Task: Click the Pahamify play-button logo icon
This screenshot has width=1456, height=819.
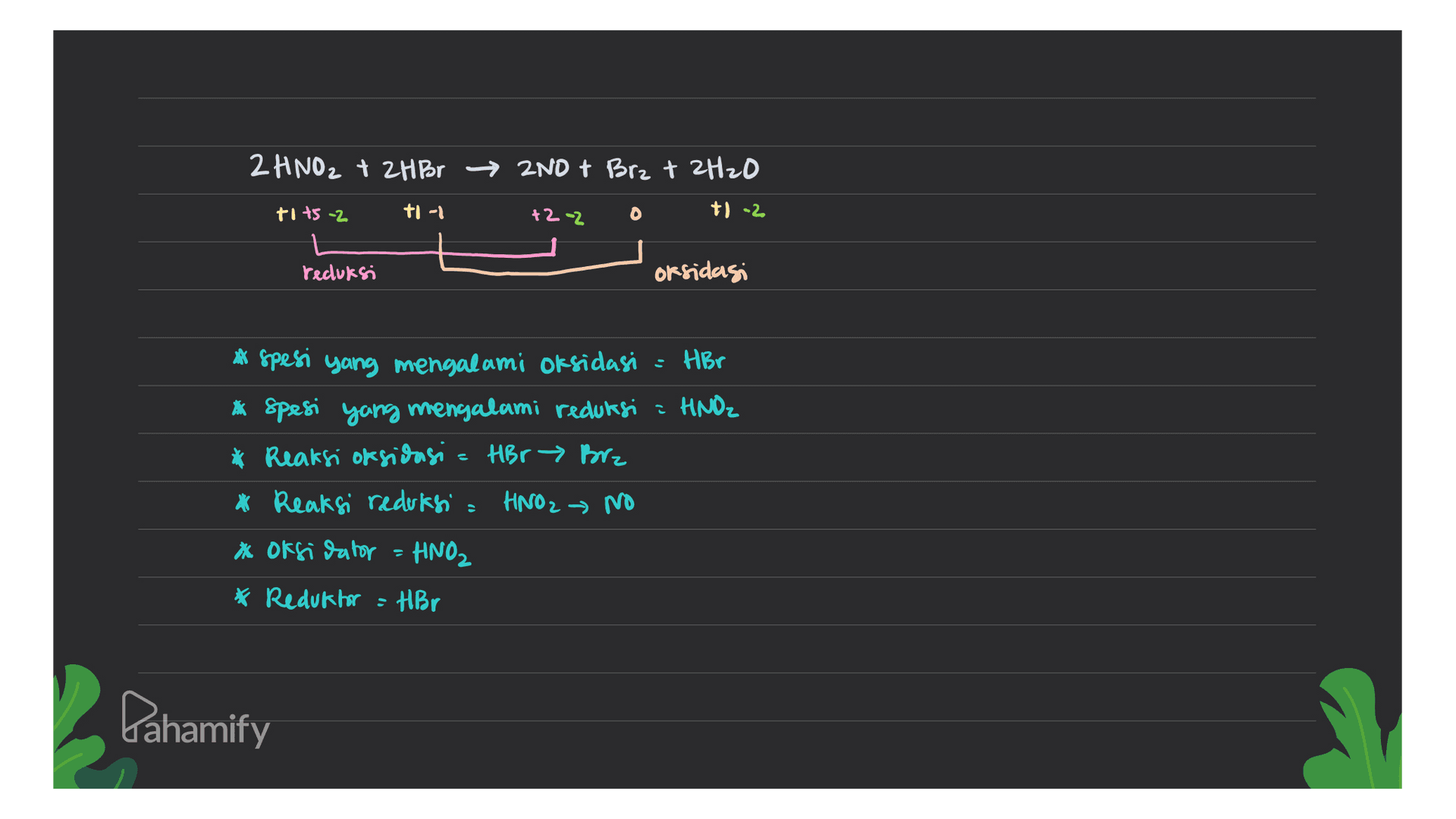Action: [138, 715]
